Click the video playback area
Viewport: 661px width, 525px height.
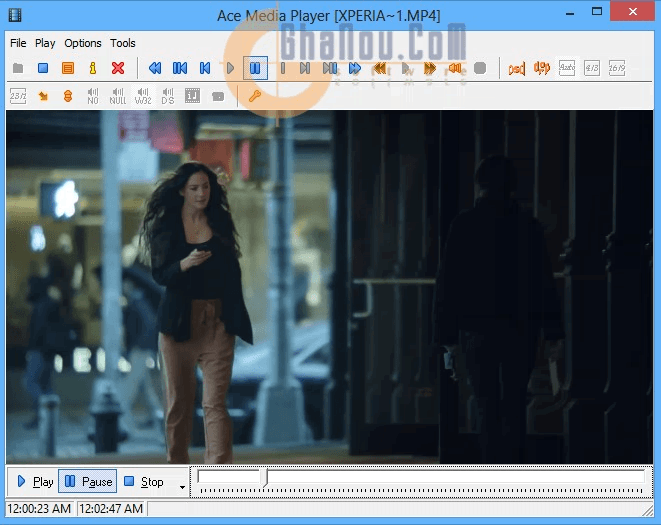[x=329, y=287]
